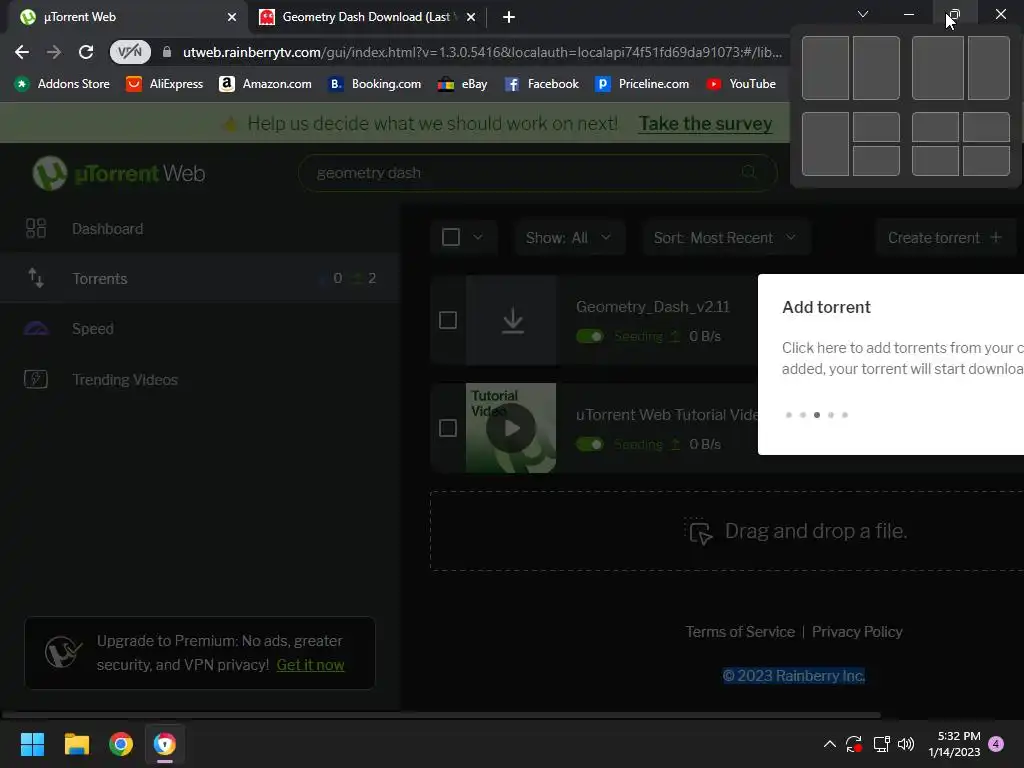
Task: Open AliExpress bookmark
Action: tap(165, 84)
